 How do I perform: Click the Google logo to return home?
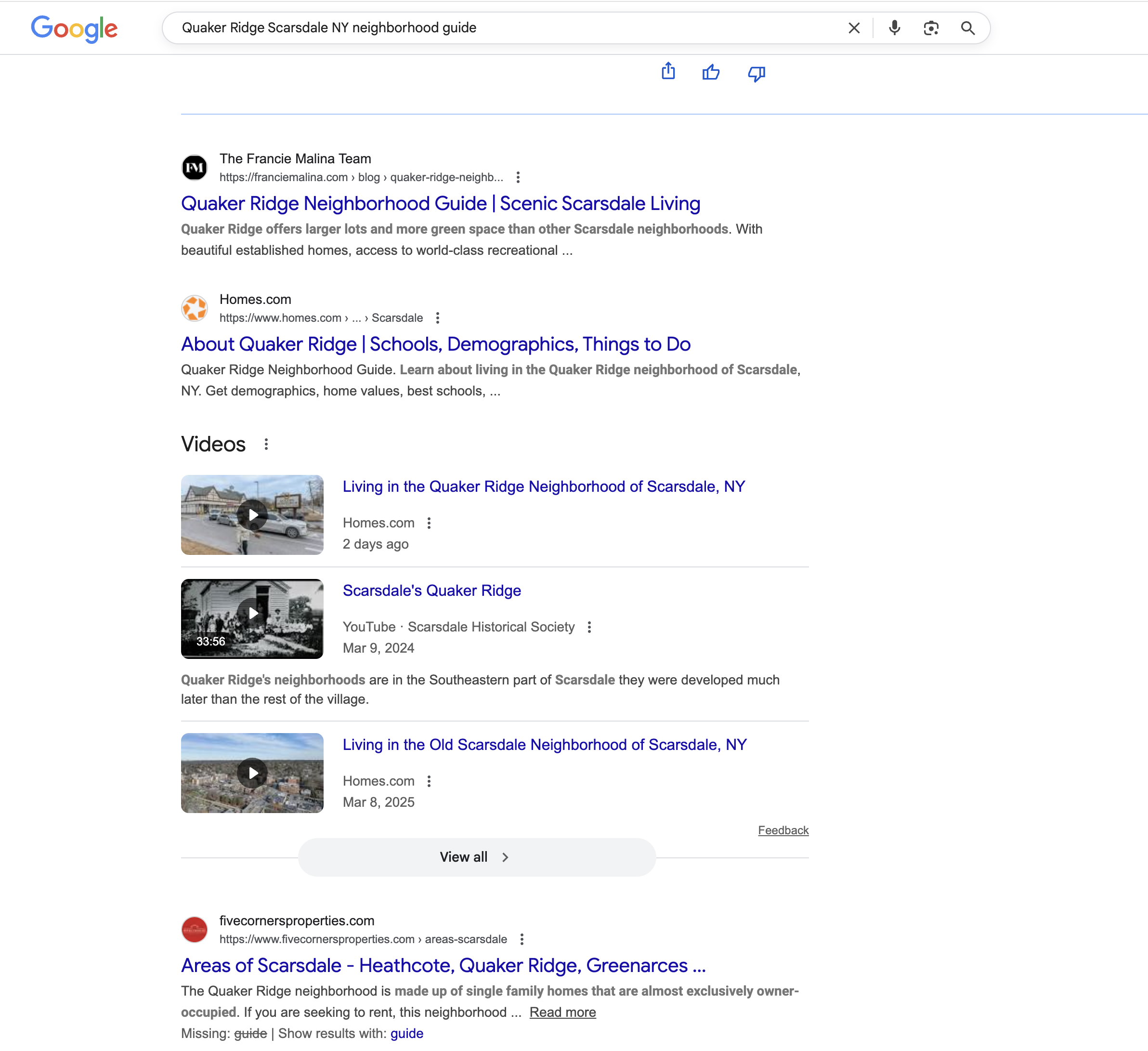[x=74, y=28]
